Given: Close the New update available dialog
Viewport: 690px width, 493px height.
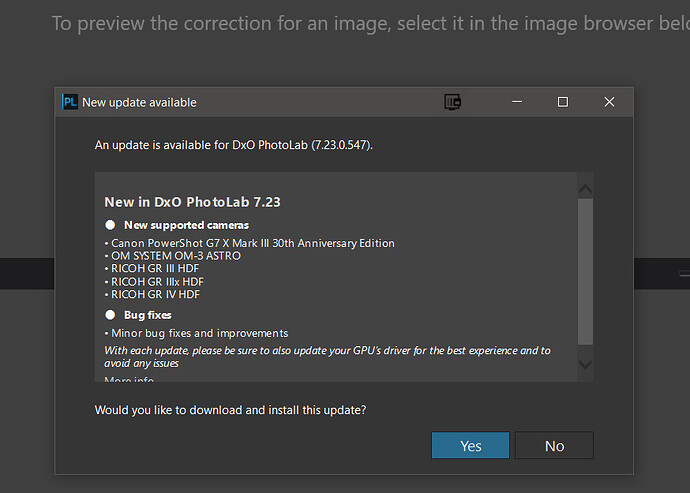Looking at the screenshot, I should (x=609, y=102).
